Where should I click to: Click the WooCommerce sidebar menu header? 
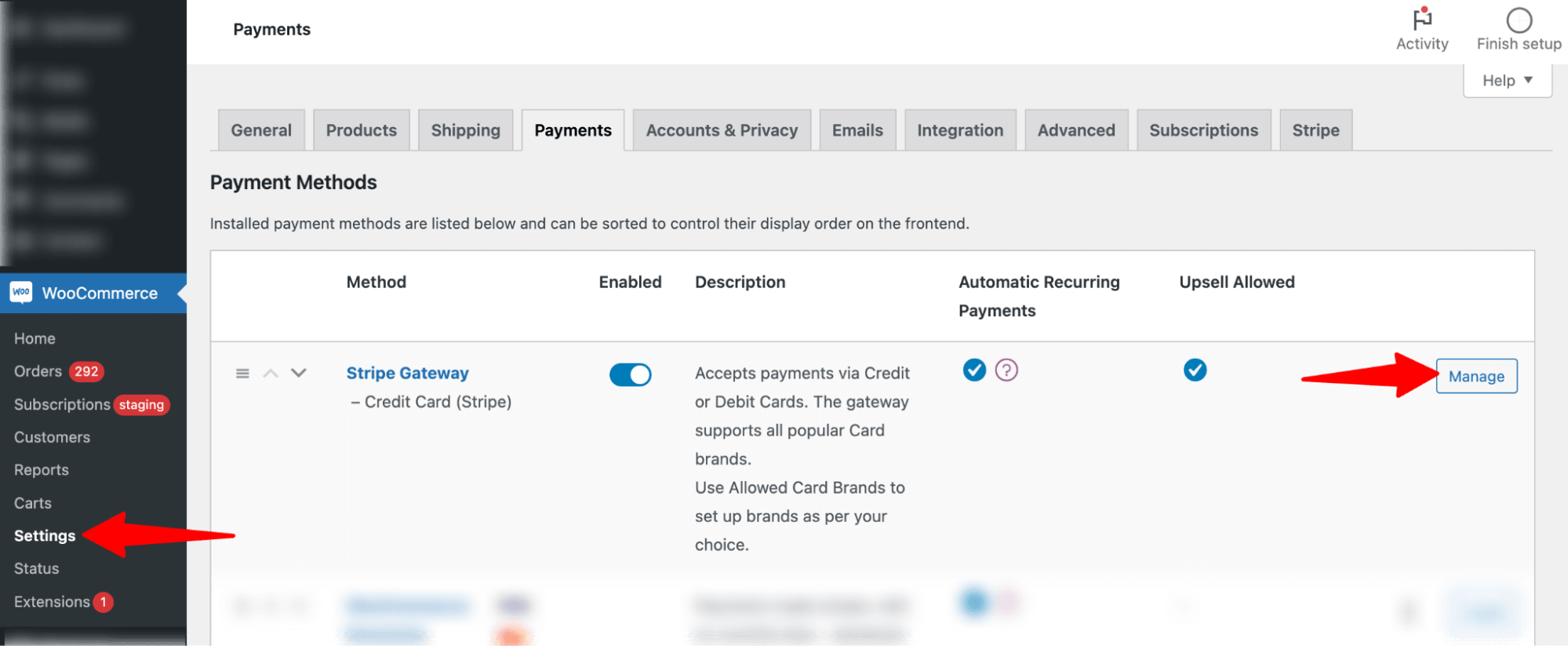(x=93, y=293)
